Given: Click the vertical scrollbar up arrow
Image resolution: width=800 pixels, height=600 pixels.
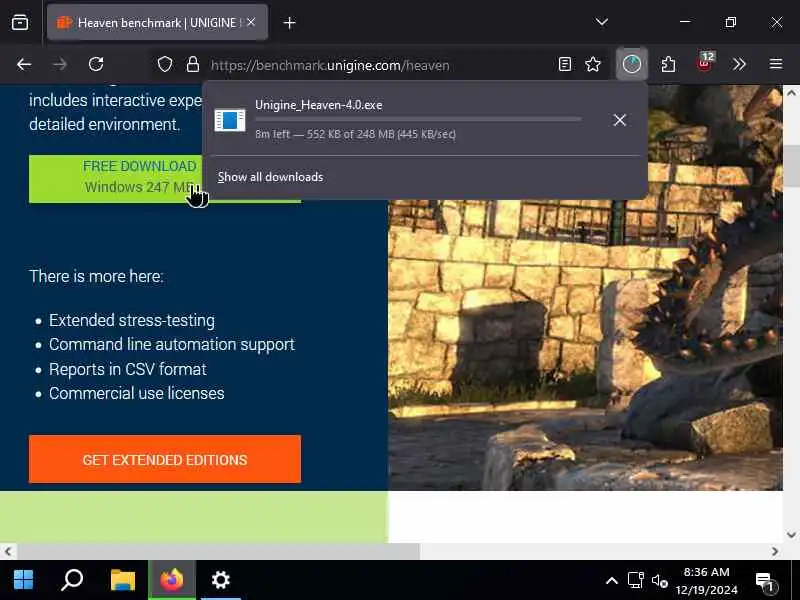Looking at the screenshot, I should [x=791, y=93].
